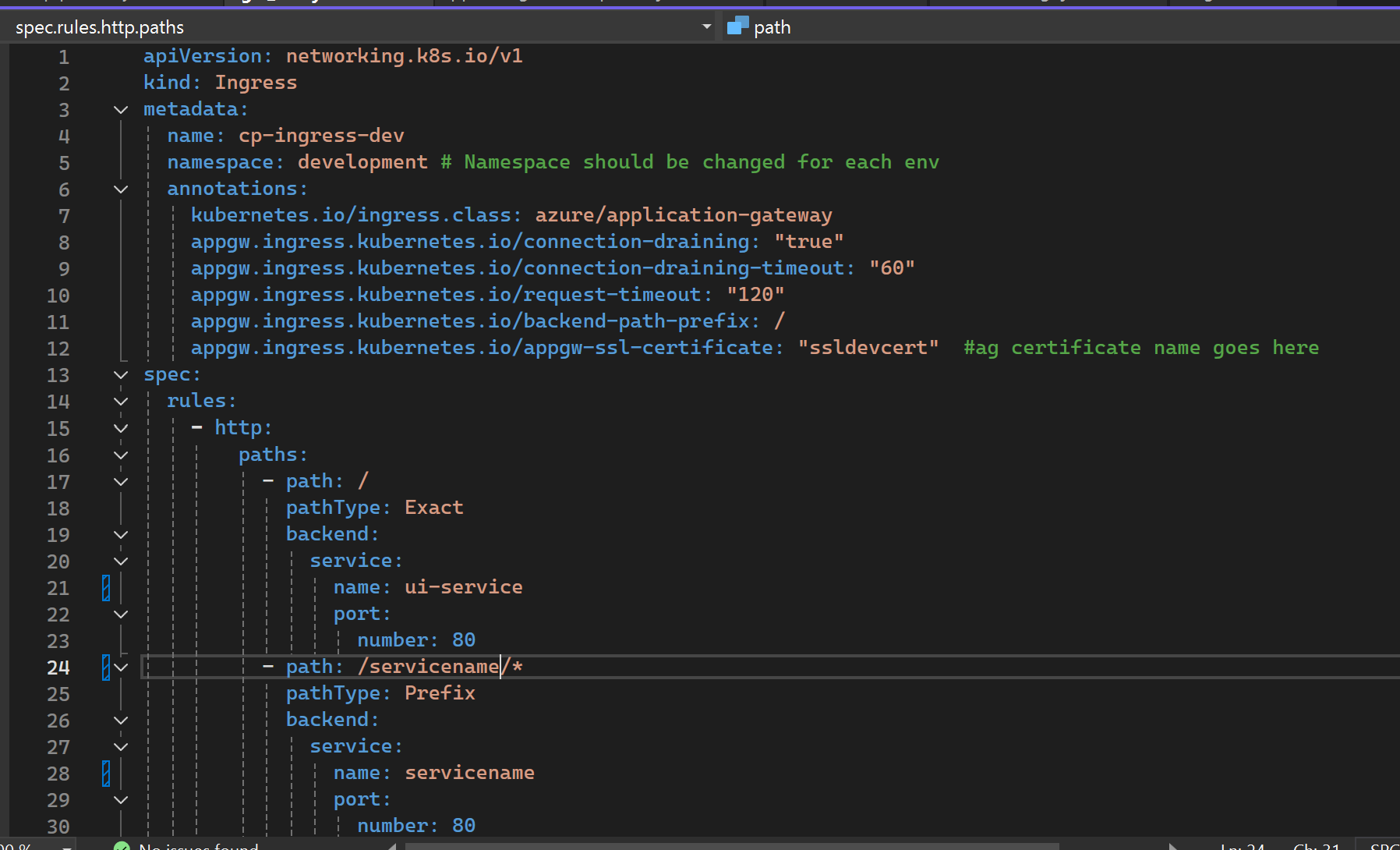This screenshot has width=1400, height=850.
Task: Collapse the annotations block on line 6
Action: click(x=121, y=189)
